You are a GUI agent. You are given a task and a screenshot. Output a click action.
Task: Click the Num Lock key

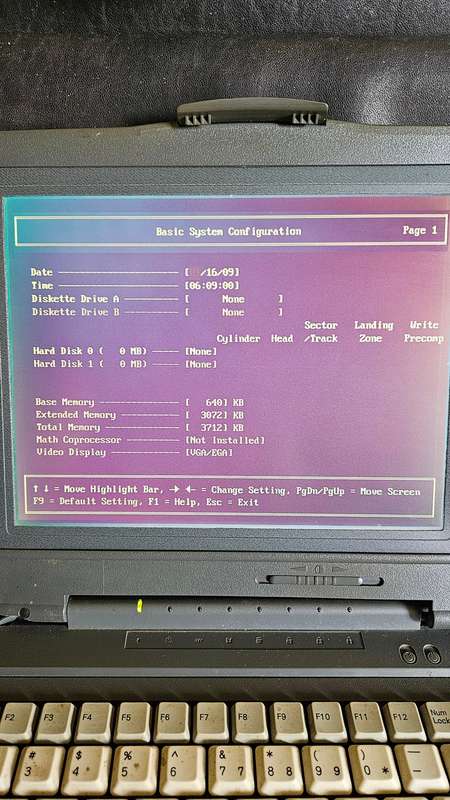[436, 720]
